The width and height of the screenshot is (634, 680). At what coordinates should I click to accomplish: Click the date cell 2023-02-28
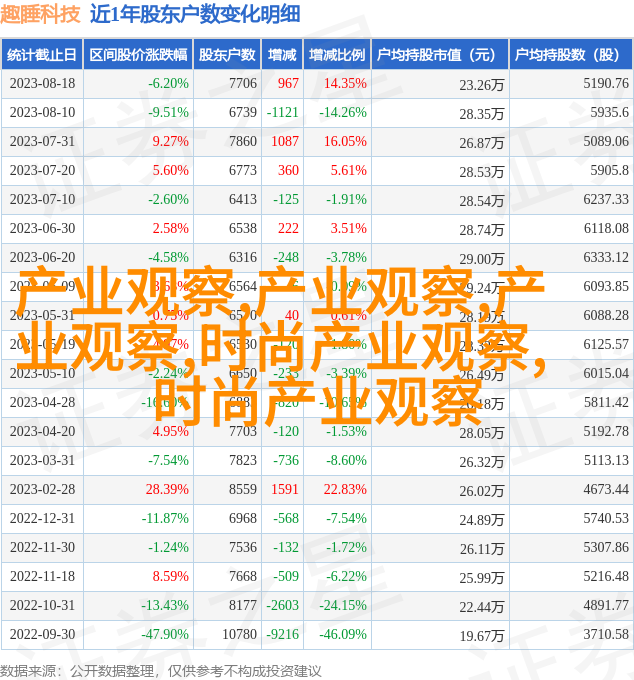42,490
